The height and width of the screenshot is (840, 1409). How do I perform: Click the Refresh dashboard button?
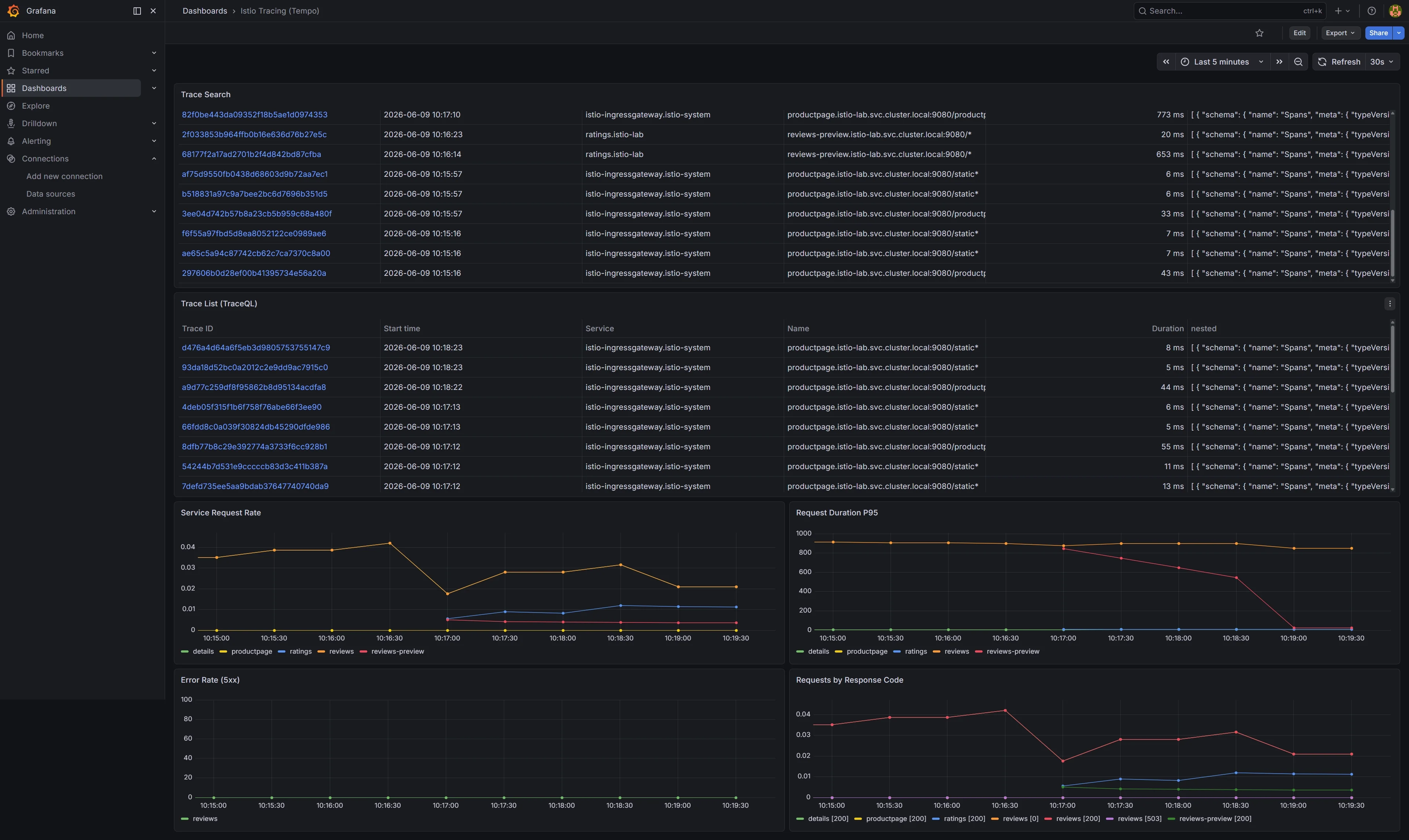coord(1339,62)
